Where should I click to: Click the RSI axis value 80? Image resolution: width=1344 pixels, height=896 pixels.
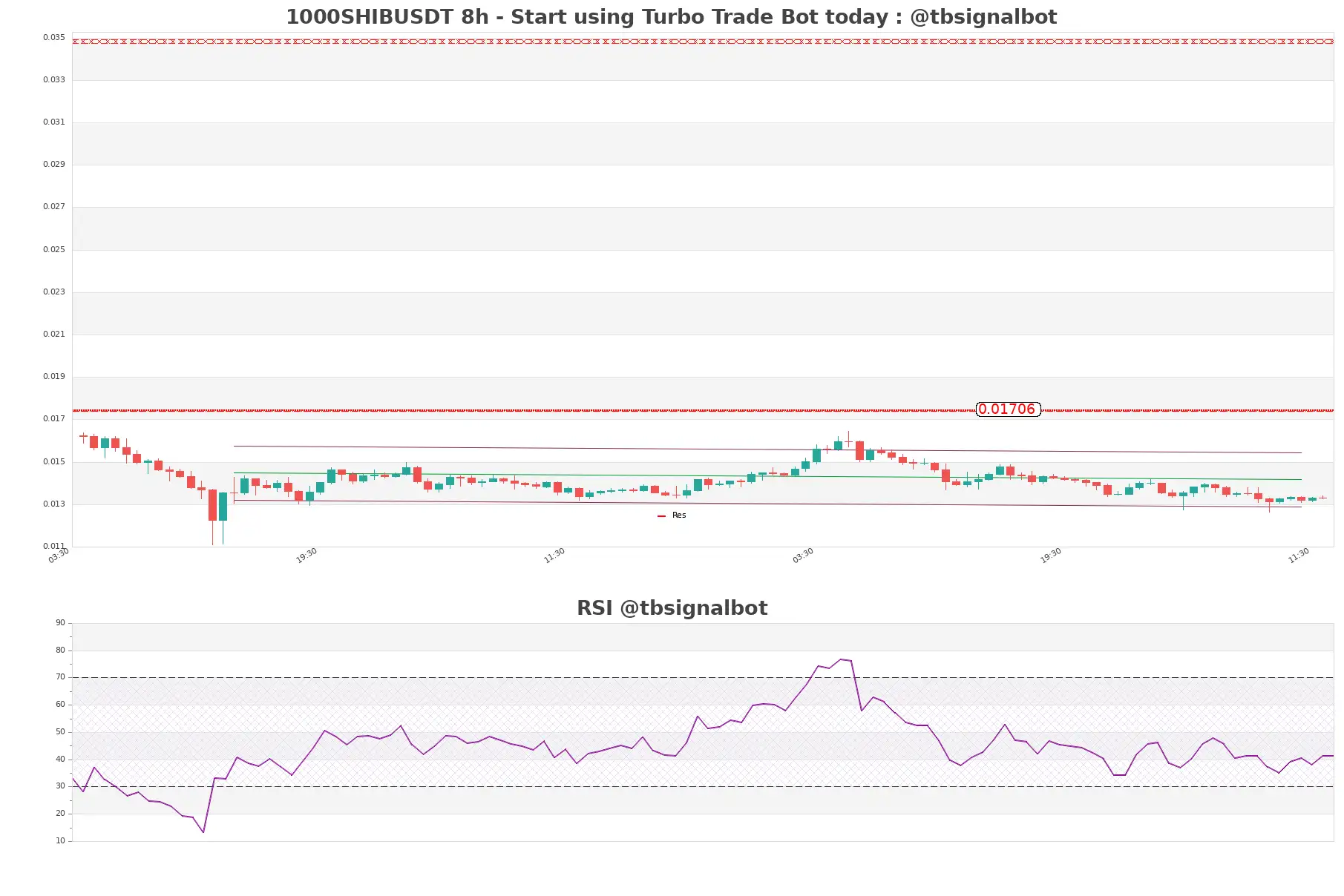(60, 650)
